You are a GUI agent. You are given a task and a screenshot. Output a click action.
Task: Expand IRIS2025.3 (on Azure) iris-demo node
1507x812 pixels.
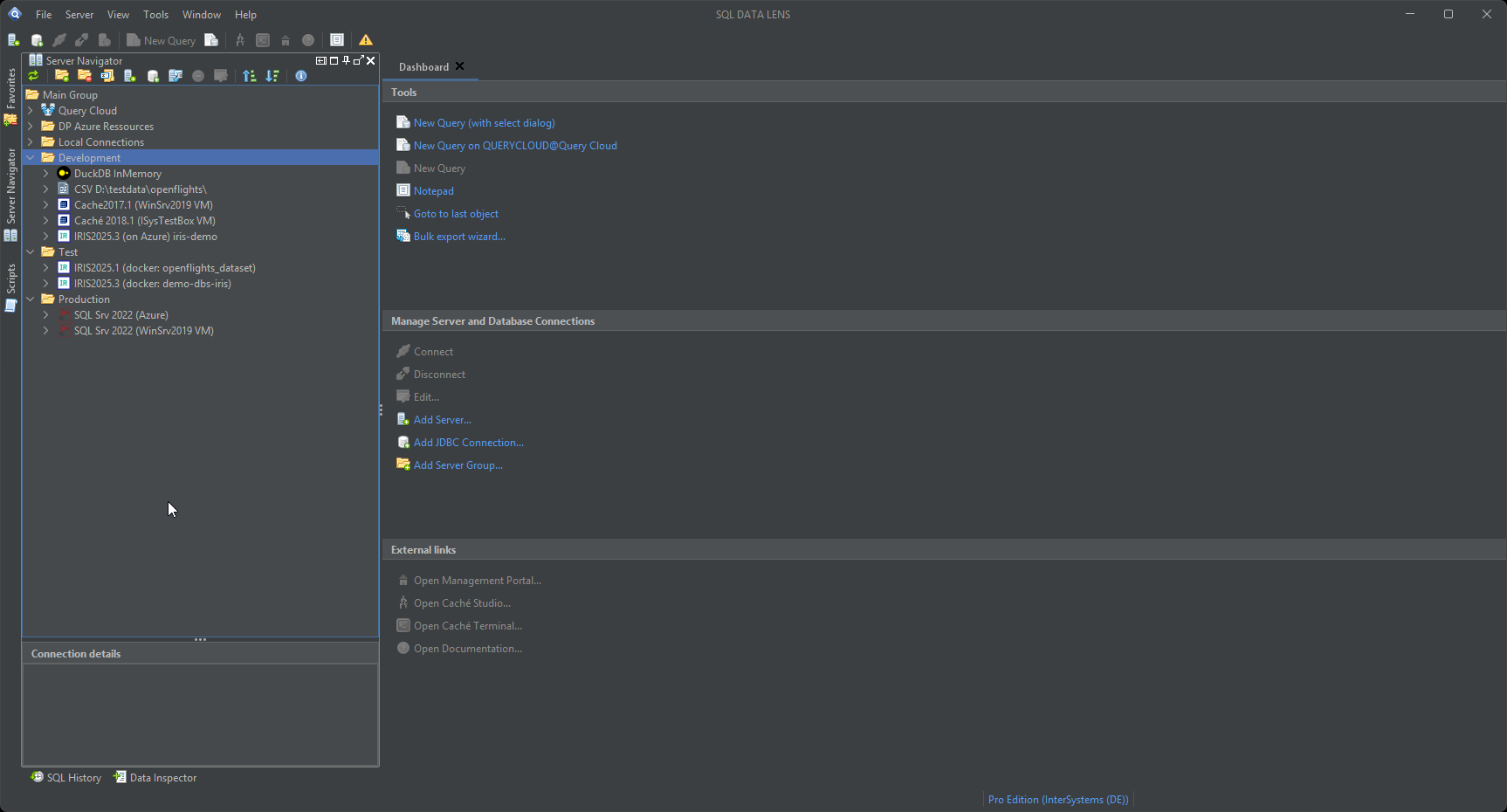46,237
